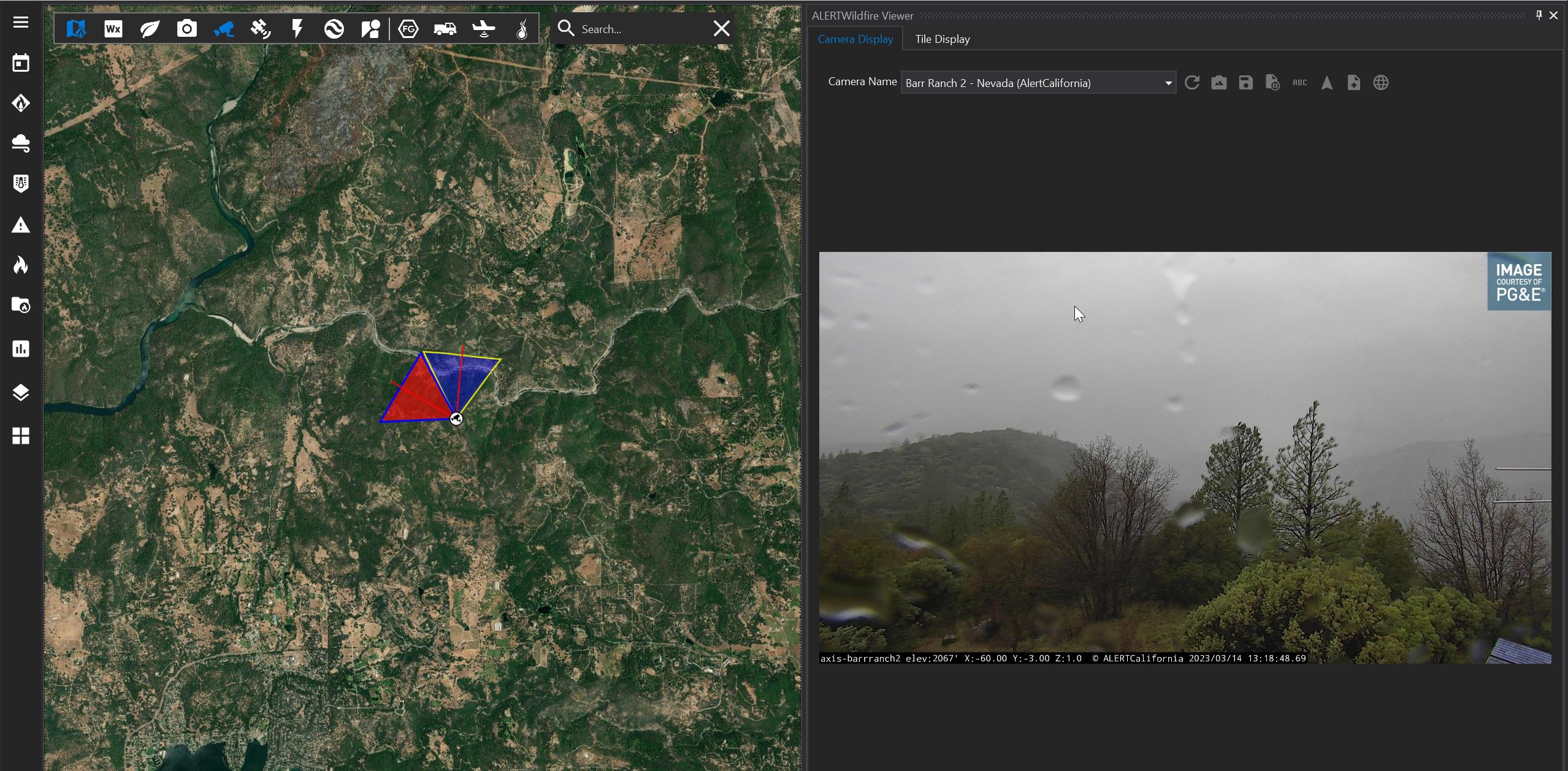
Task: Click the lightning bolt toolbar icon
Action: click(297, 29)
